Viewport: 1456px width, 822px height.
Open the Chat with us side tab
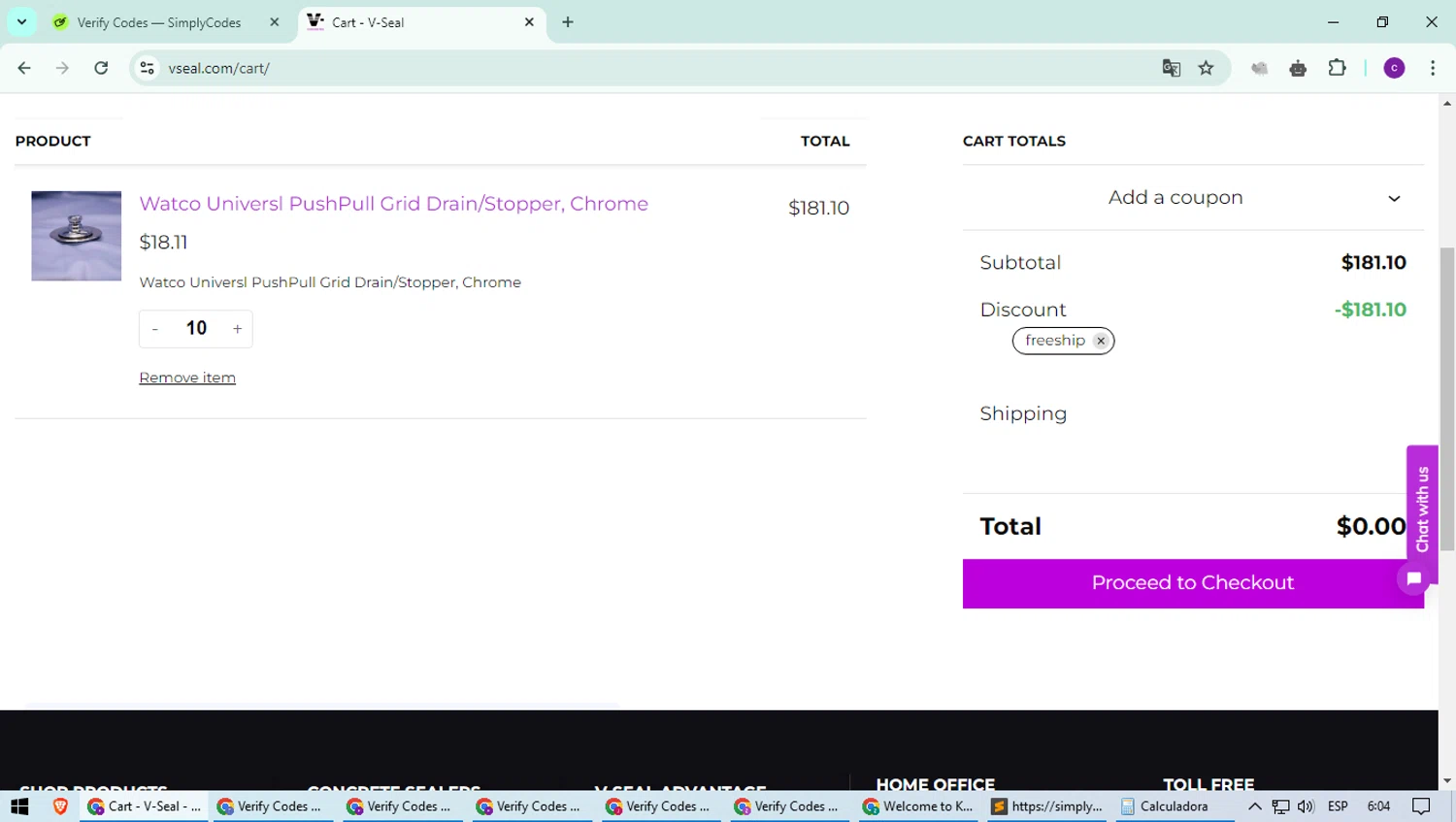(x=1422, y=509)
